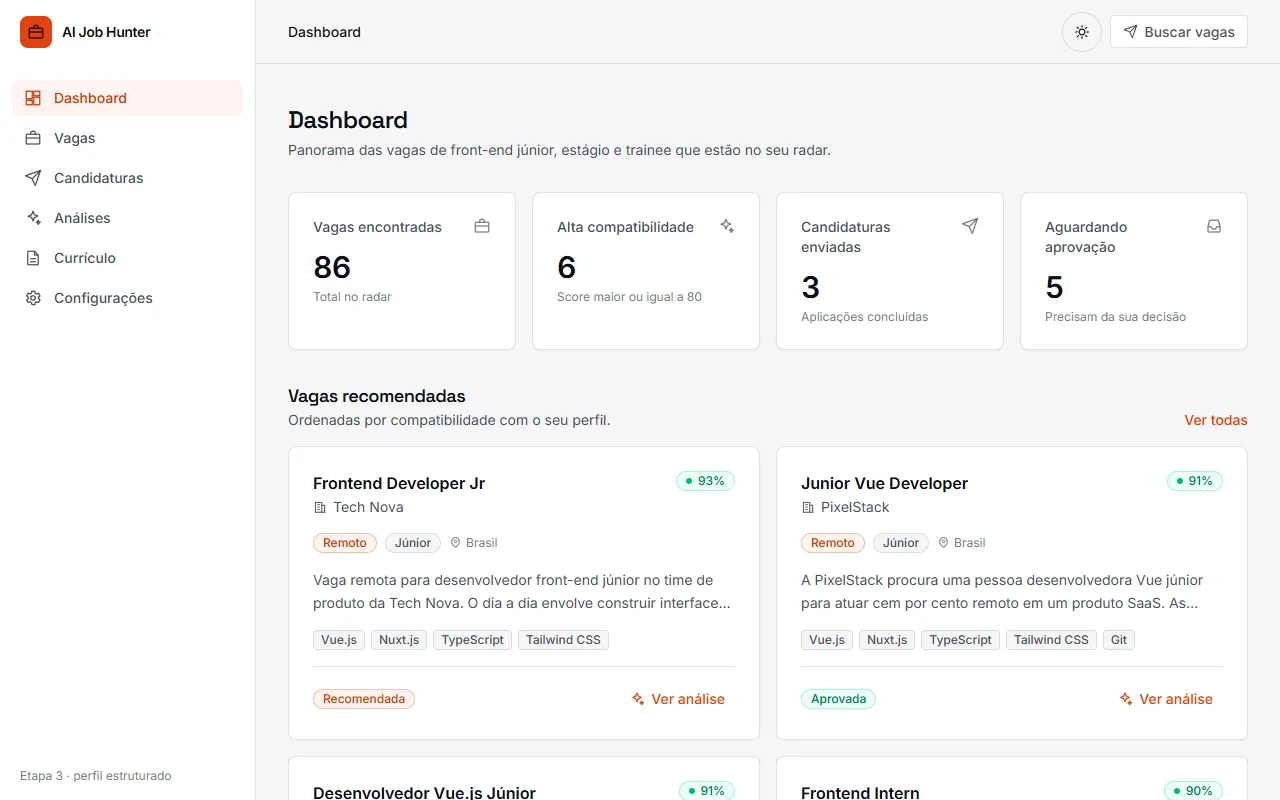Image resolution: width=1280 pixels, height=800 pixels.
Task: Open the Junior Vue Developer job title
Action: pyautogui.click(x=884, y=483)
